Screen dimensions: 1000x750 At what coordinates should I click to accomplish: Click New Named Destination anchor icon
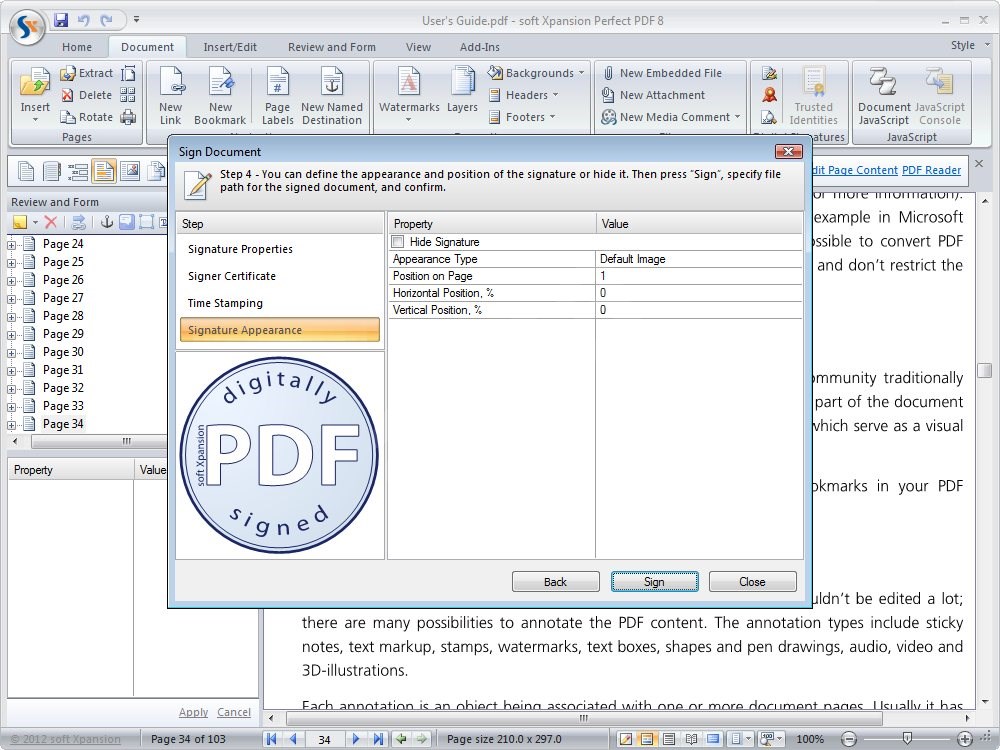332,82
